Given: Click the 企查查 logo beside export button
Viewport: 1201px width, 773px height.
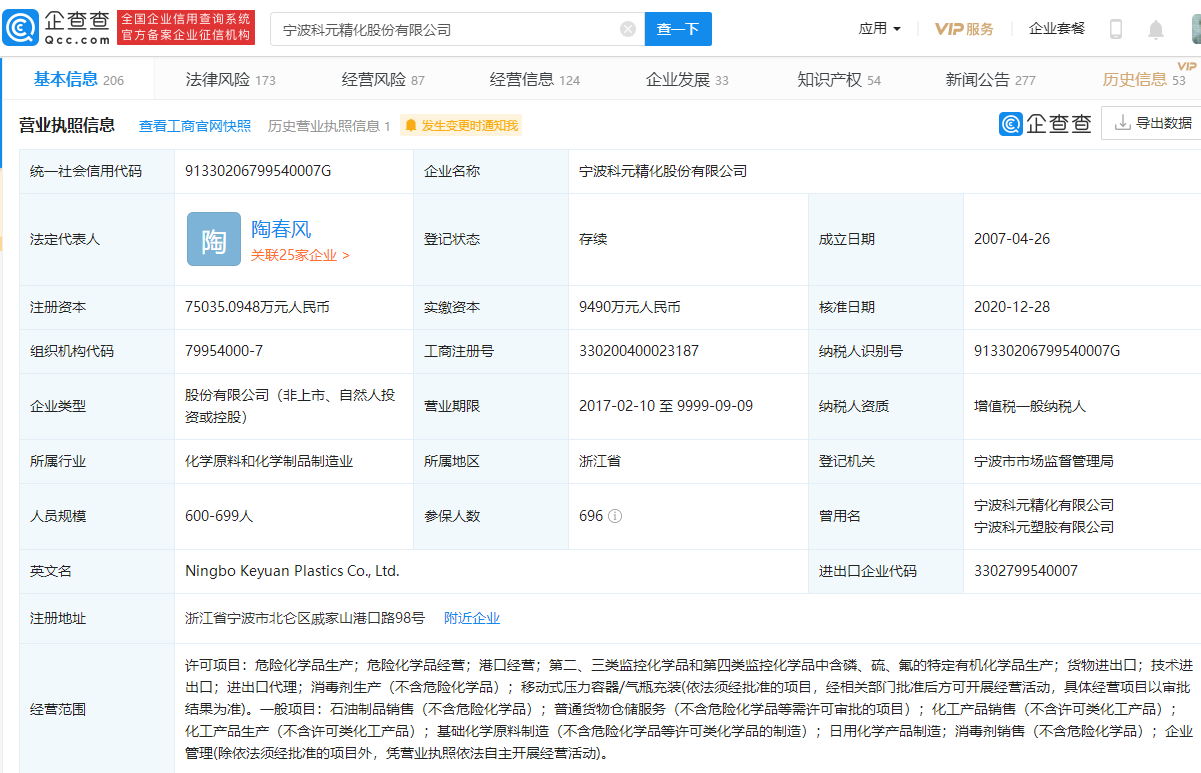Looking at the screenshot, I should [1045, 123].
